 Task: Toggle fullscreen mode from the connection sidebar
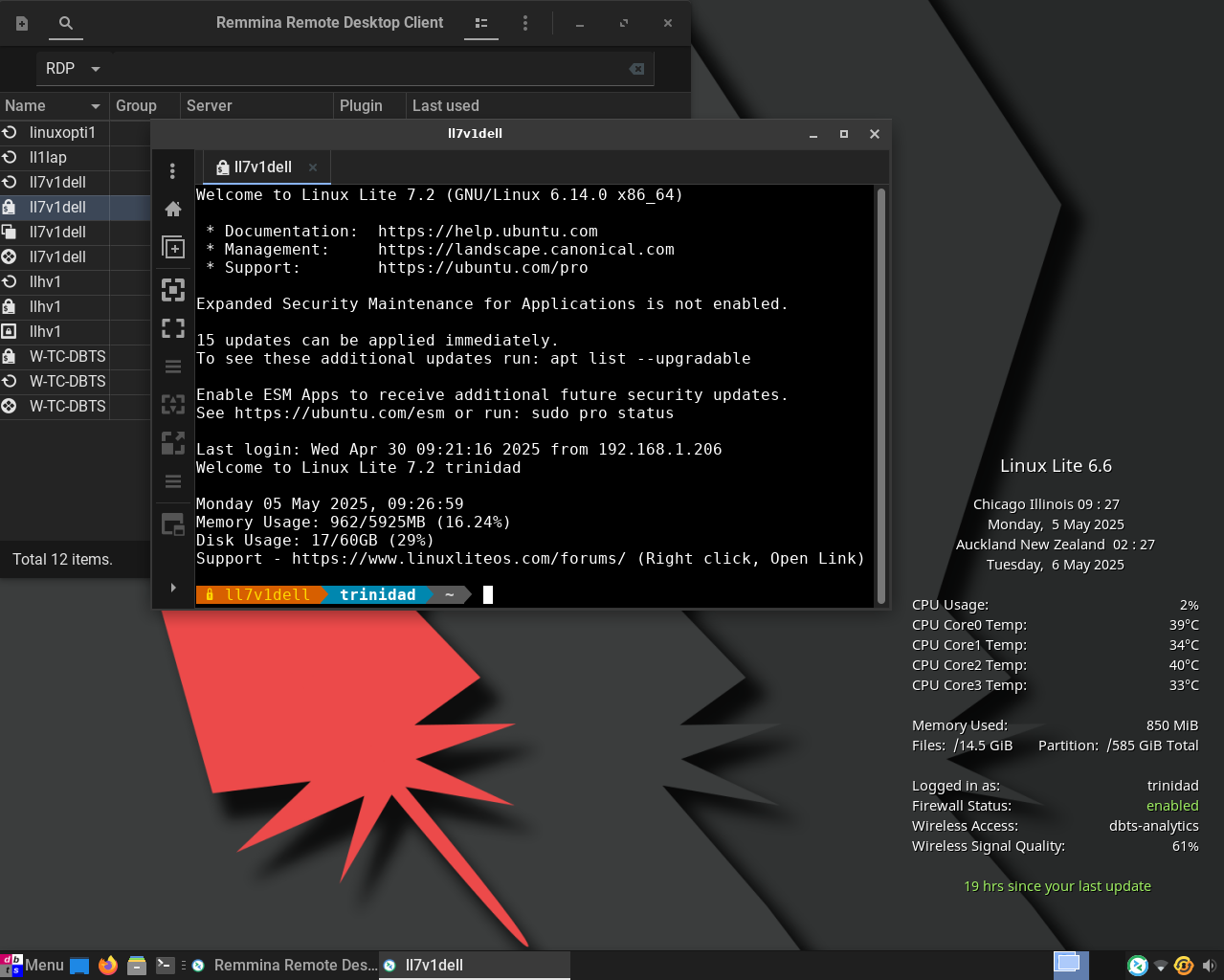click(x=173, y=328)
